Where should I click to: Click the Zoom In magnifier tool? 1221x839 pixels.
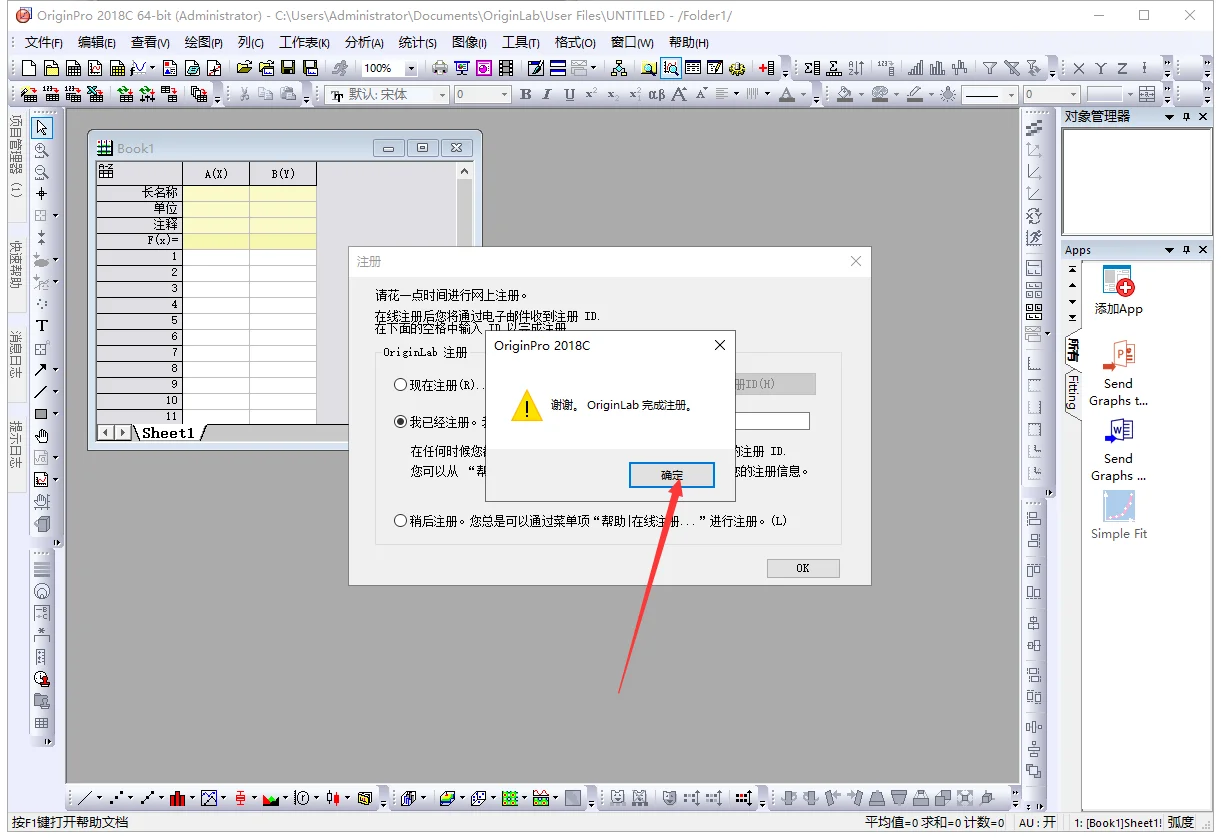pos(42,150)
